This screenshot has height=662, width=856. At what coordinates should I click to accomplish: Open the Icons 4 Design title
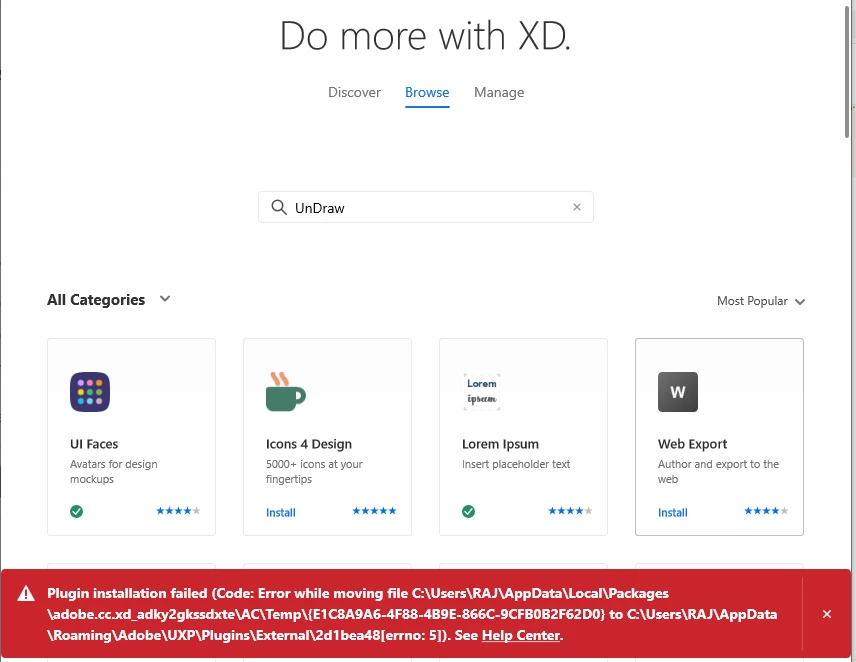pos(309,444)
